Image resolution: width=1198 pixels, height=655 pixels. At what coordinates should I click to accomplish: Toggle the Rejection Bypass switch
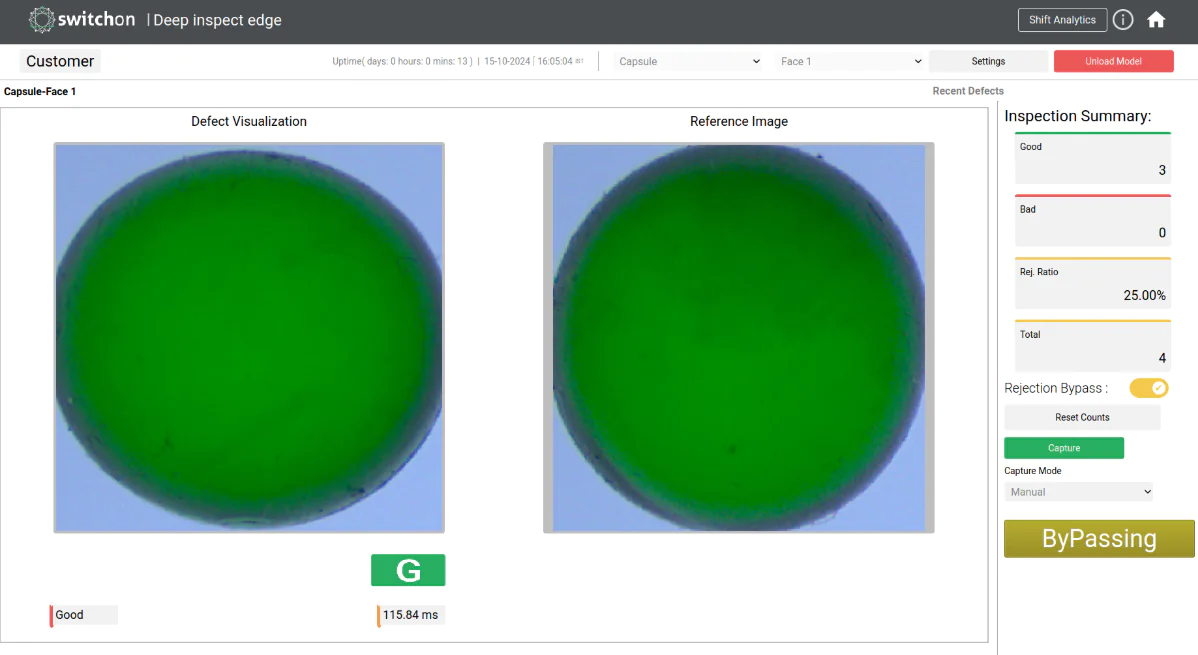[x=1148, y=388]
